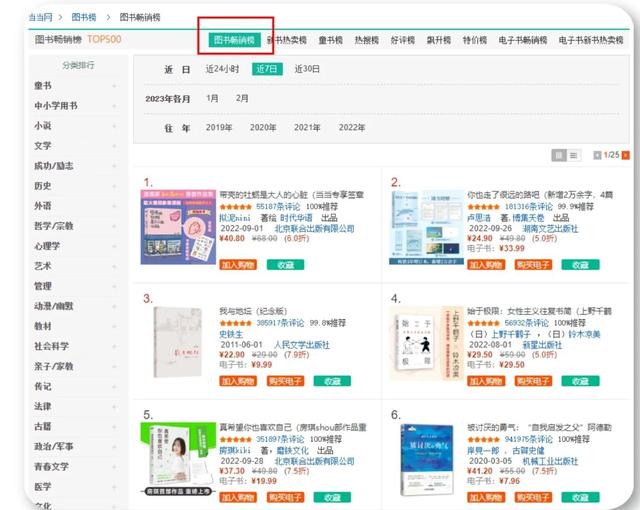640x510 pixels.
Task: Switch to list view icon
Action: 574,155
